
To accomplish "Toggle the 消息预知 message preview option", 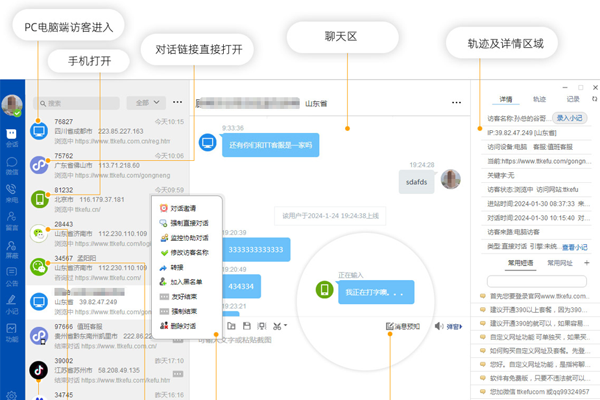I will click(406, 326).
